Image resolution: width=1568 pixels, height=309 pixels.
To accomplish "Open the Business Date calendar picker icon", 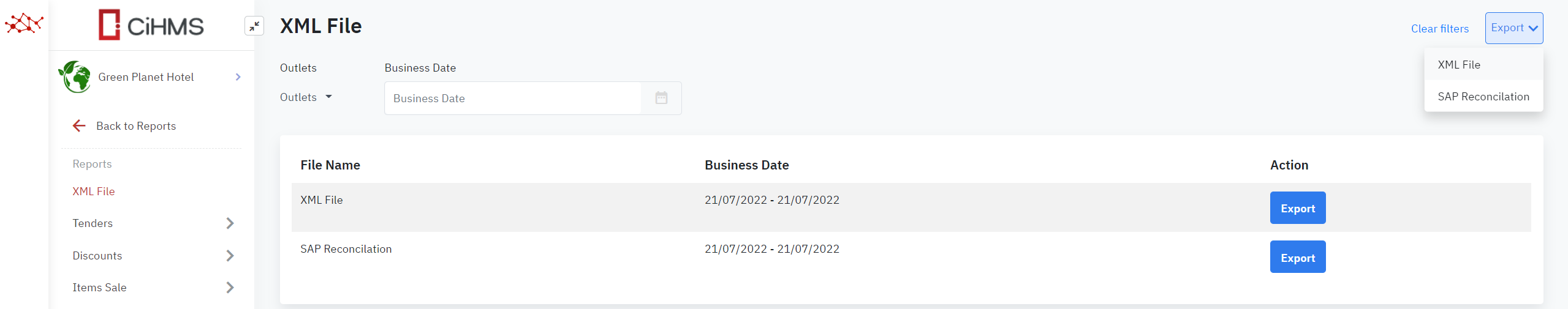I will [661, 98].
